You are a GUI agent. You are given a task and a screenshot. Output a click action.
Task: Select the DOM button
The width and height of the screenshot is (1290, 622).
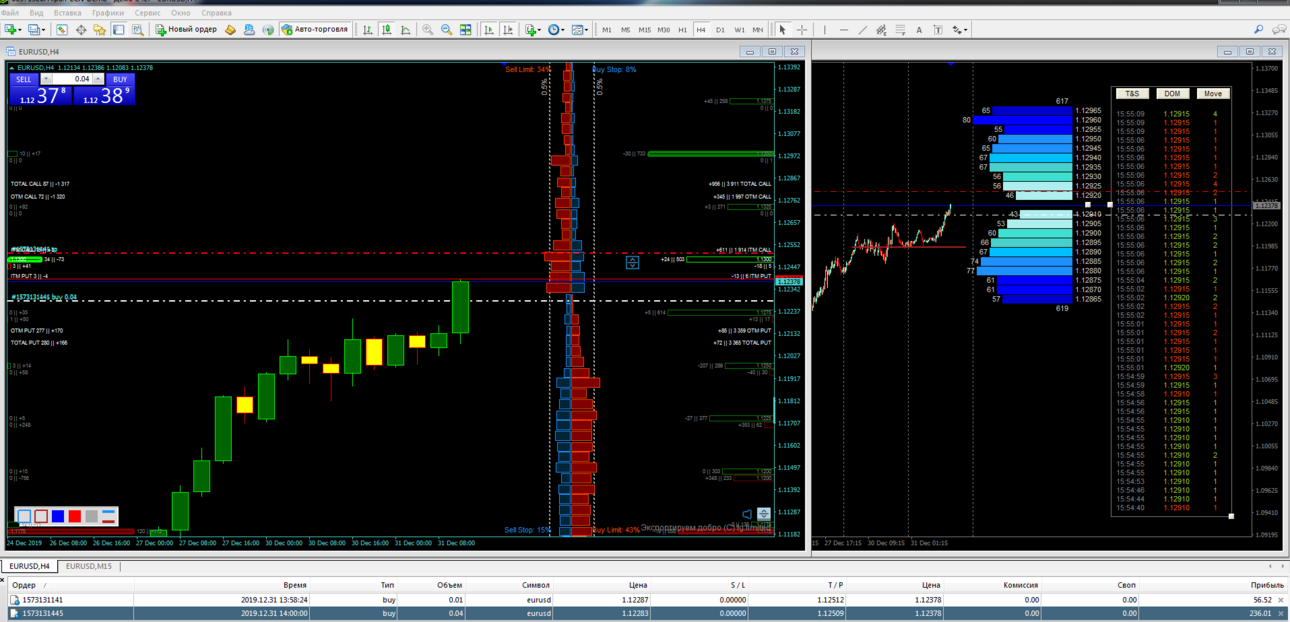point(1172,94)
